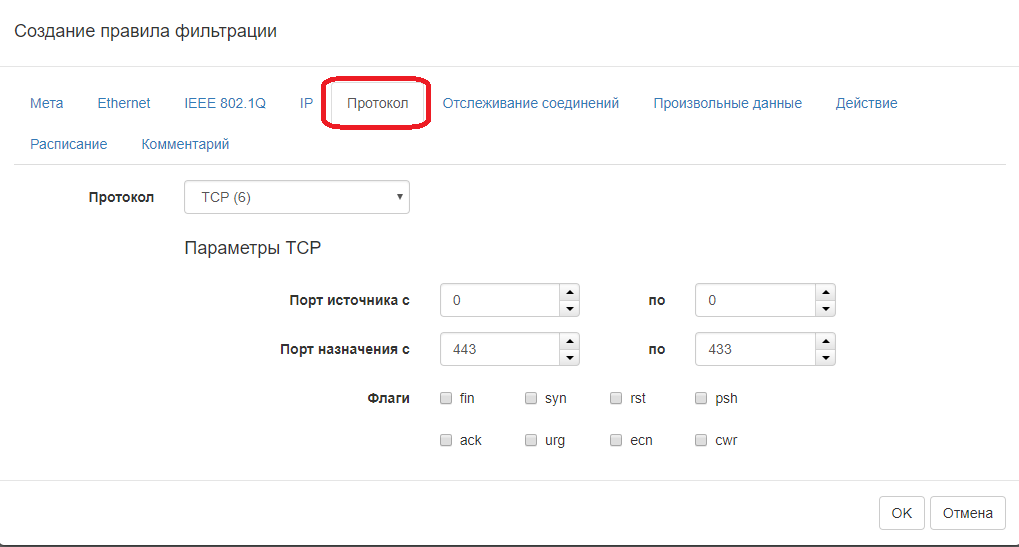
Task: Increase the source port end value
Action: tap(825, 292)
